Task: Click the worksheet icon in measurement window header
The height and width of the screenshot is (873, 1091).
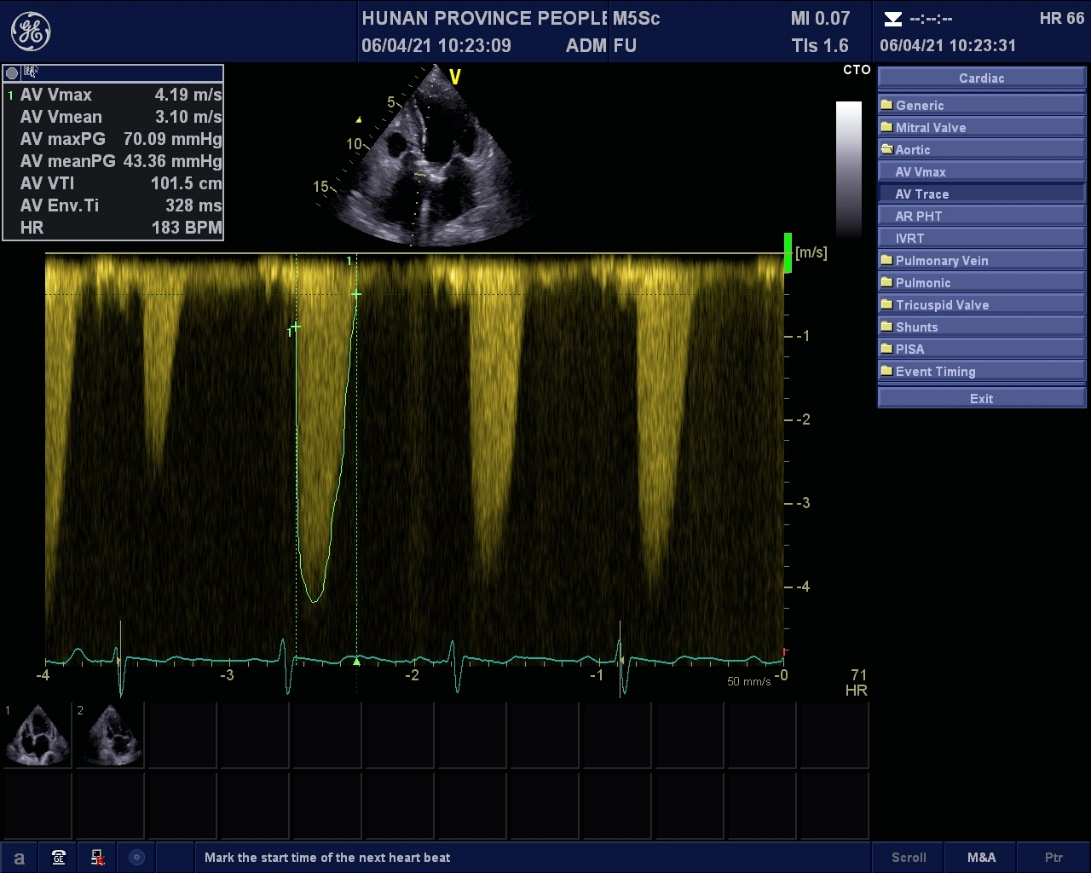Action: click(31, 73)
